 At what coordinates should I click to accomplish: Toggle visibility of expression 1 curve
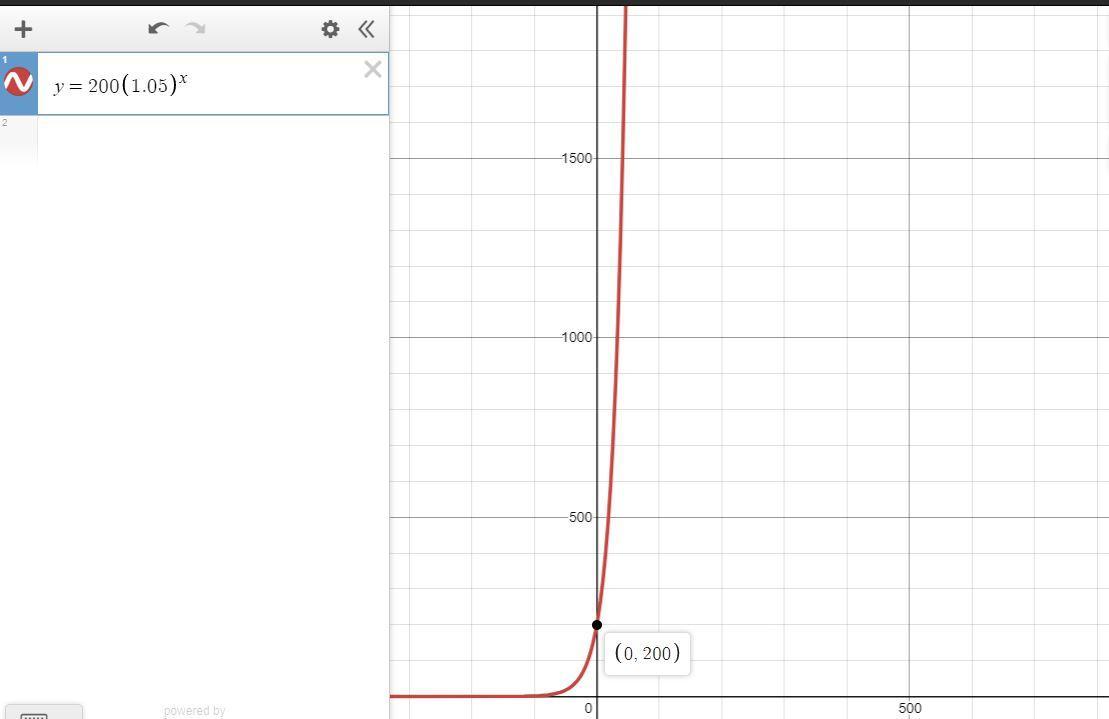click(x=19, y=83)
